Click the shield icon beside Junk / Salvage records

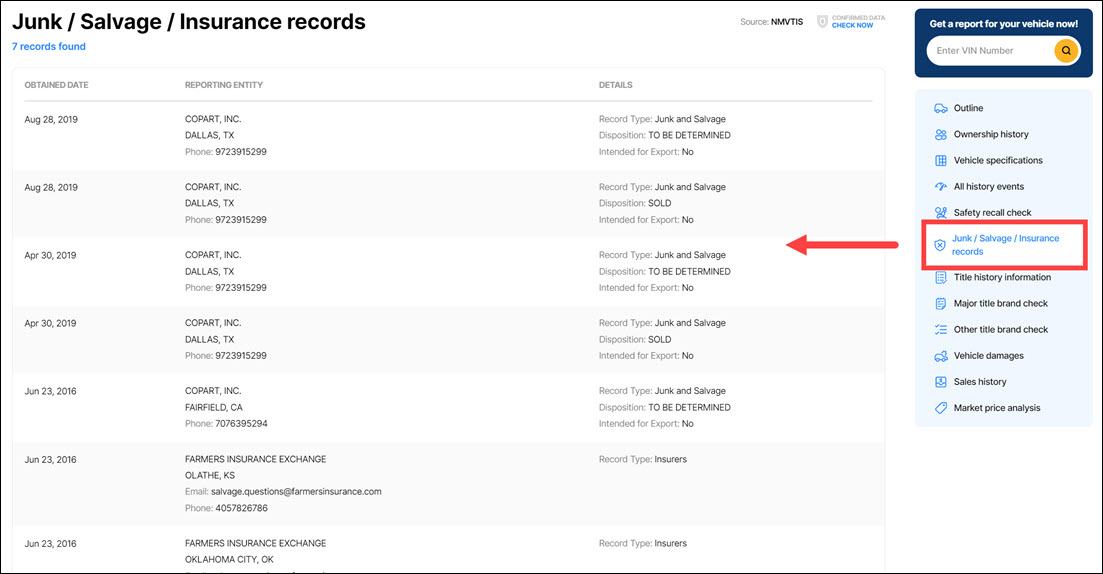coord(939,245)
